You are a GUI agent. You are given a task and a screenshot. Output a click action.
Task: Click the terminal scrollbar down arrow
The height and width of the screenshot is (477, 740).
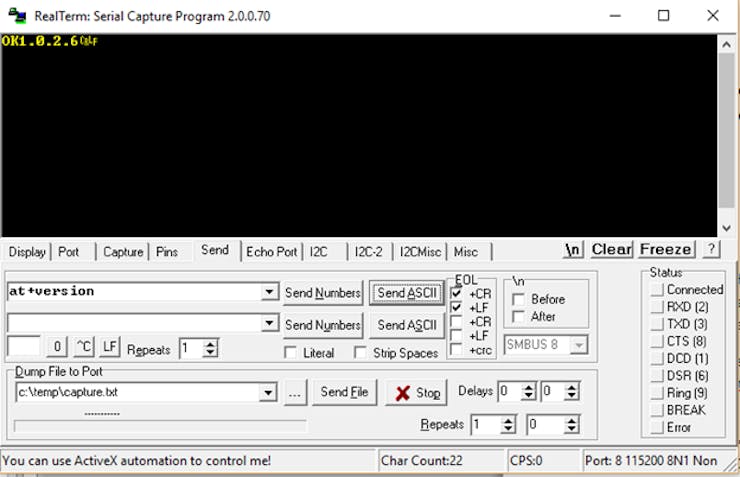pyautogui.click(x=726, y=228)
